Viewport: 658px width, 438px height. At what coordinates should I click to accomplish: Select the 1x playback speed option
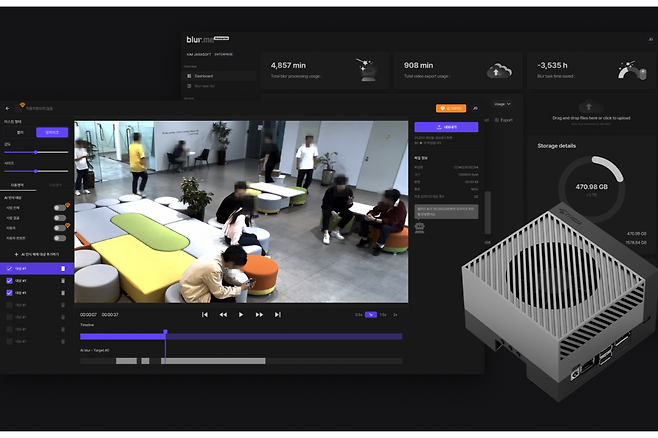pyautogui.click(x=371, y=314)
